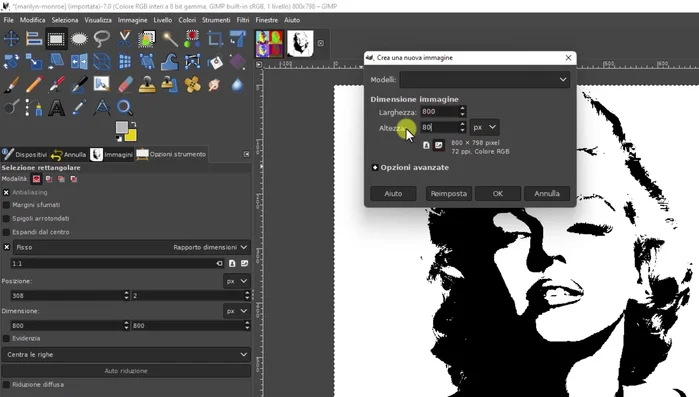
Task: Select the Ink tool
Action: pyautogui.click(x=79, y=84)
